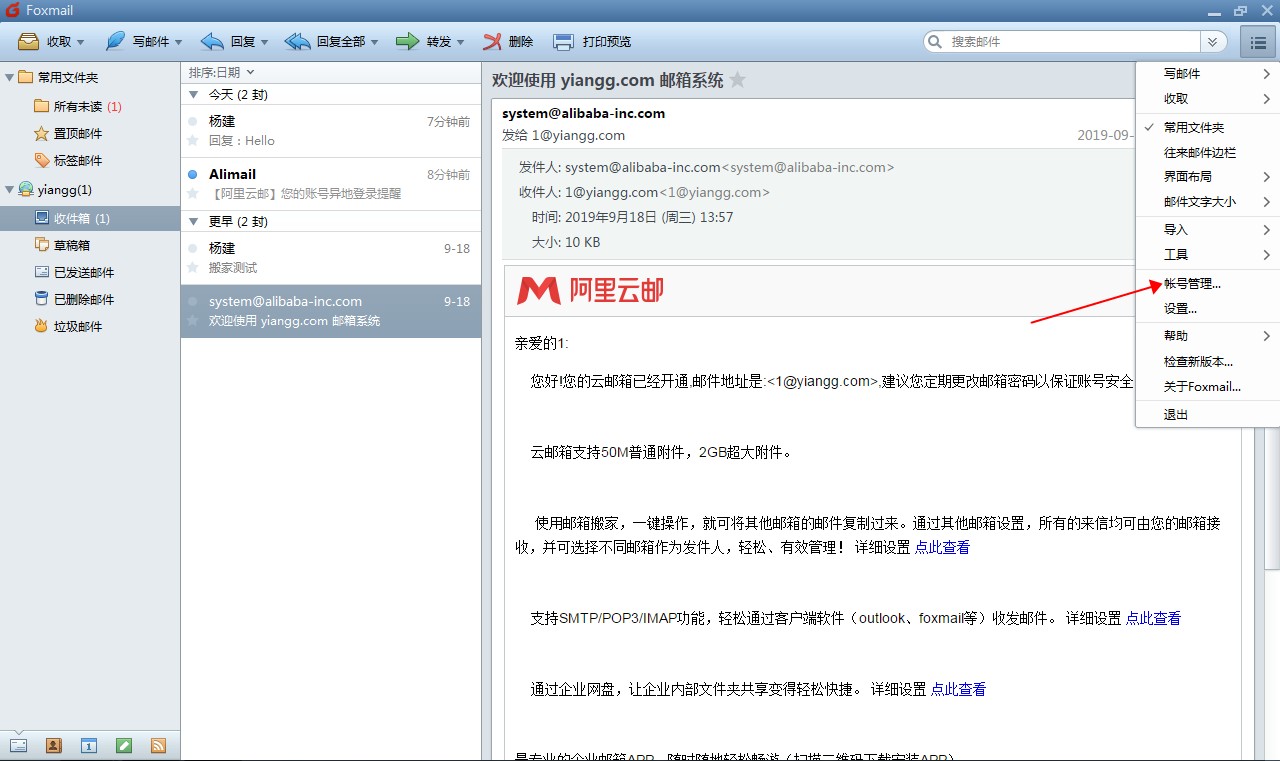Collapse the yiangg(1) account tree
This screenshot has width=1280, height=761.
pyautogui.click(x=9, y=189)
